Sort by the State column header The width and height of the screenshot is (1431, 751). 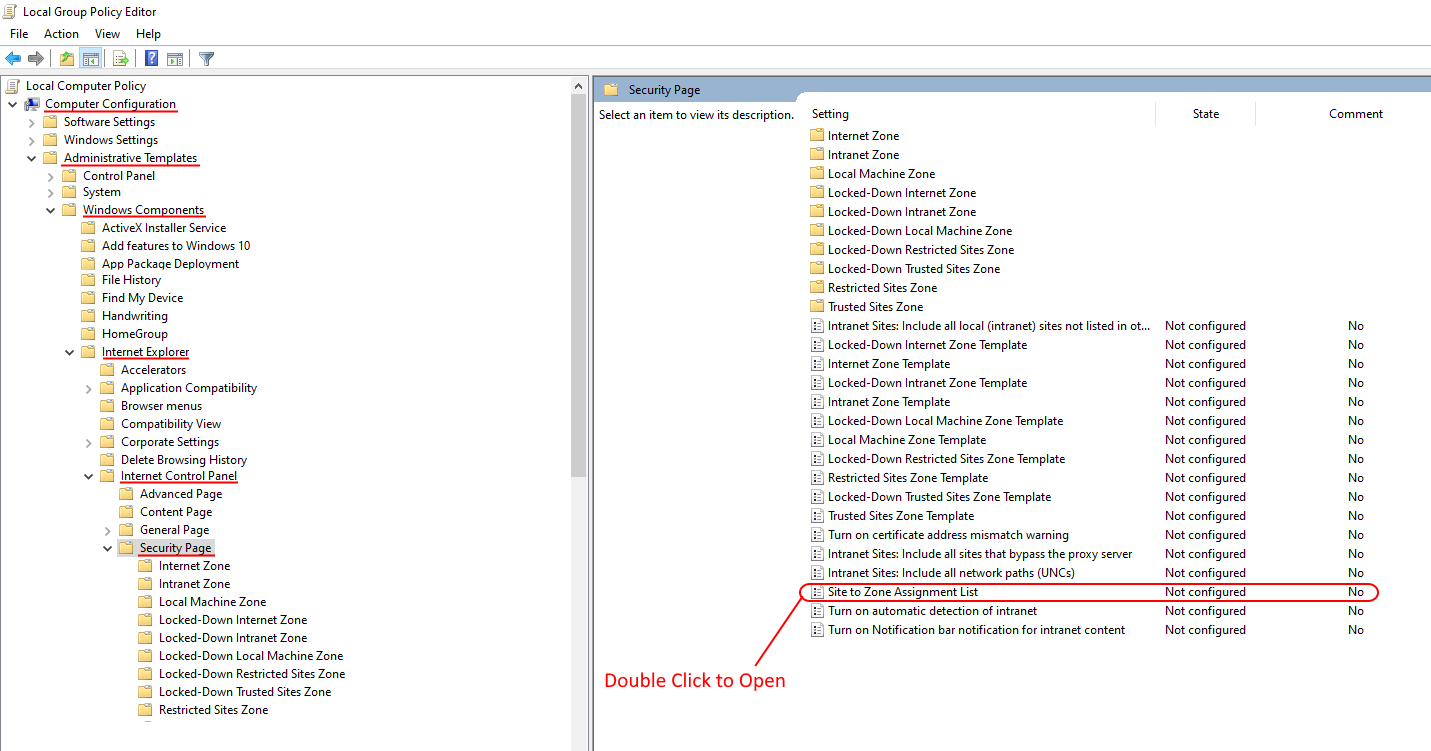(1206, 114)
